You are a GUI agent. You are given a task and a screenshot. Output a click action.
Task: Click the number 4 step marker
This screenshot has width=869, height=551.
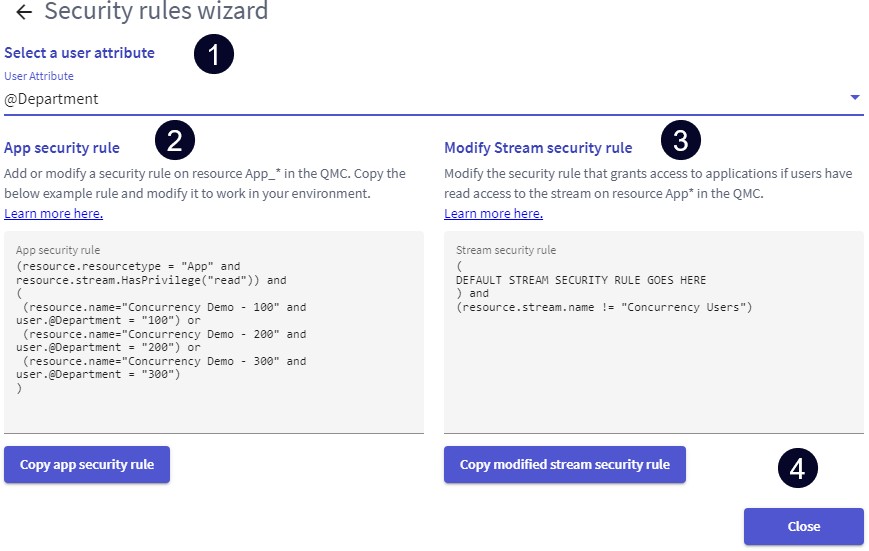798,468
